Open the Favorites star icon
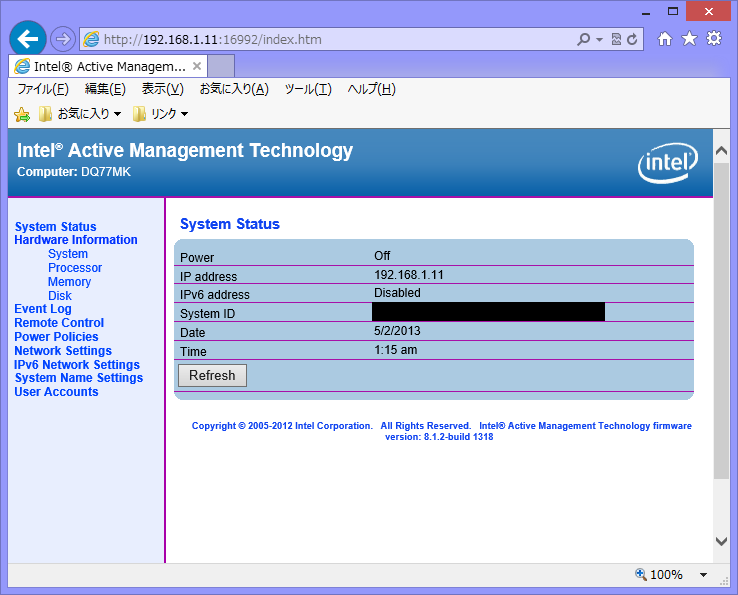 point(689,39)
